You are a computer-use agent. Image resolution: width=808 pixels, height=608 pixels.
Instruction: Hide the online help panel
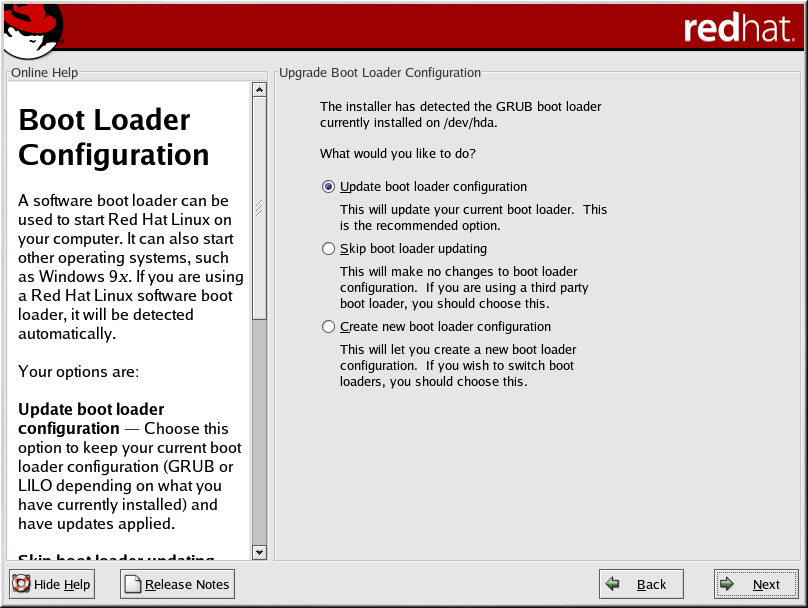[x=52, y=584]
